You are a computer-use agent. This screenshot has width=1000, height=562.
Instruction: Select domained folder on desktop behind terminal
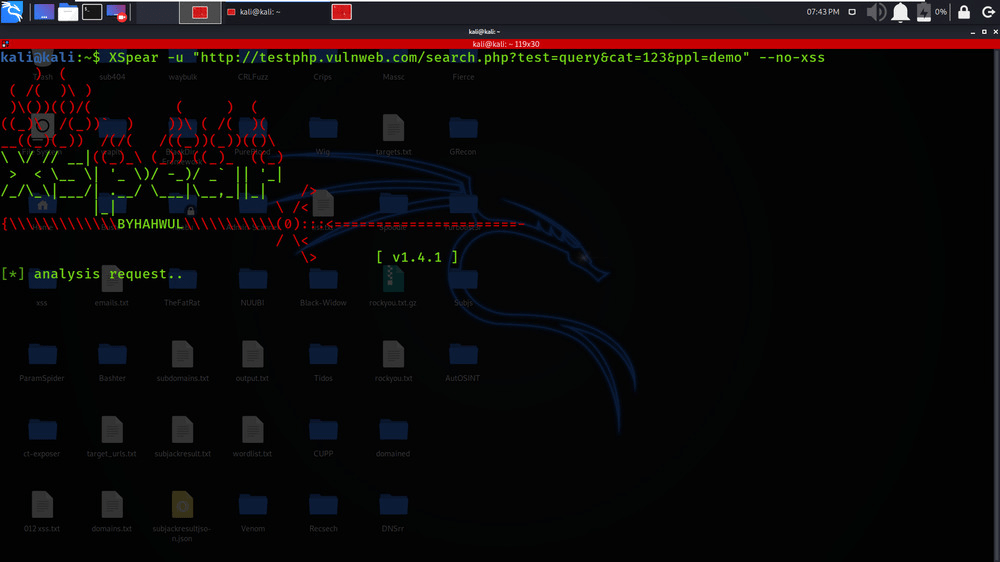(x=393, y=438)
